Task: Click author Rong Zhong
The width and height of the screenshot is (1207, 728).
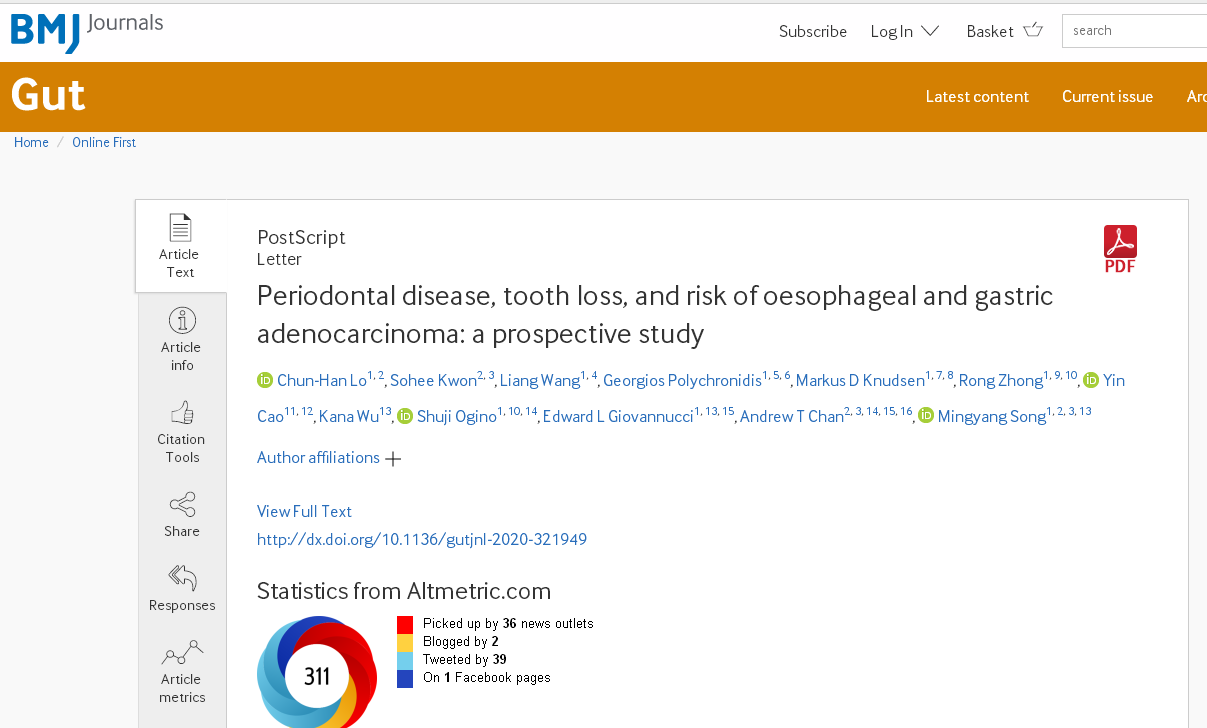Action: point(1001,380)
